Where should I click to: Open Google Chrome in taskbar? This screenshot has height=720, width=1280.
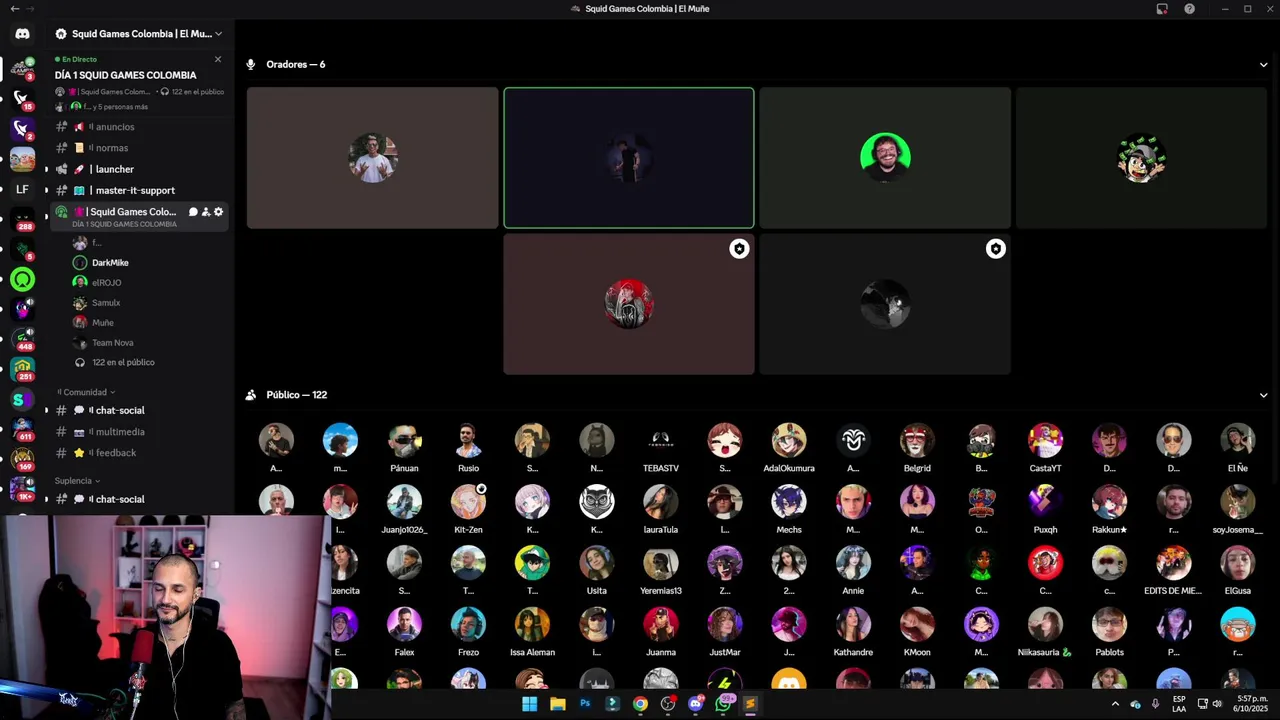(640, 704)
